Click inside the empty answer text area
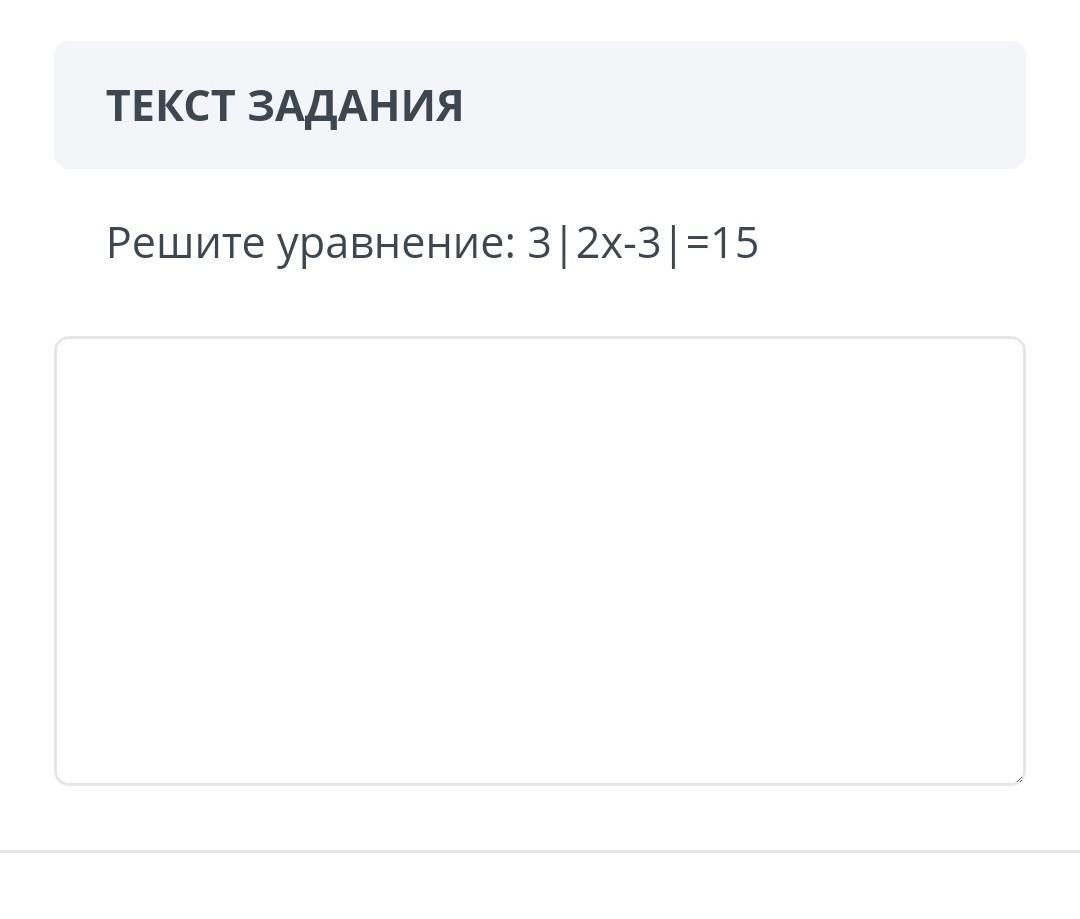This screenshot has height=919, width=1080. (x=540, y=560)
